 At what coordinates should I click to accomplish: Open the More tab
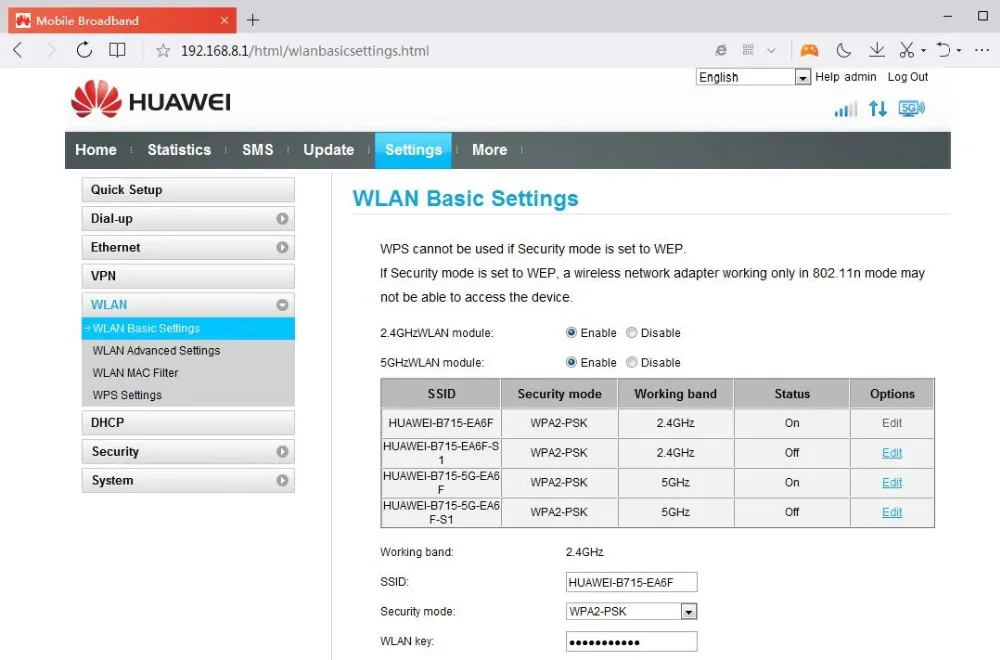tap(490, 150)
